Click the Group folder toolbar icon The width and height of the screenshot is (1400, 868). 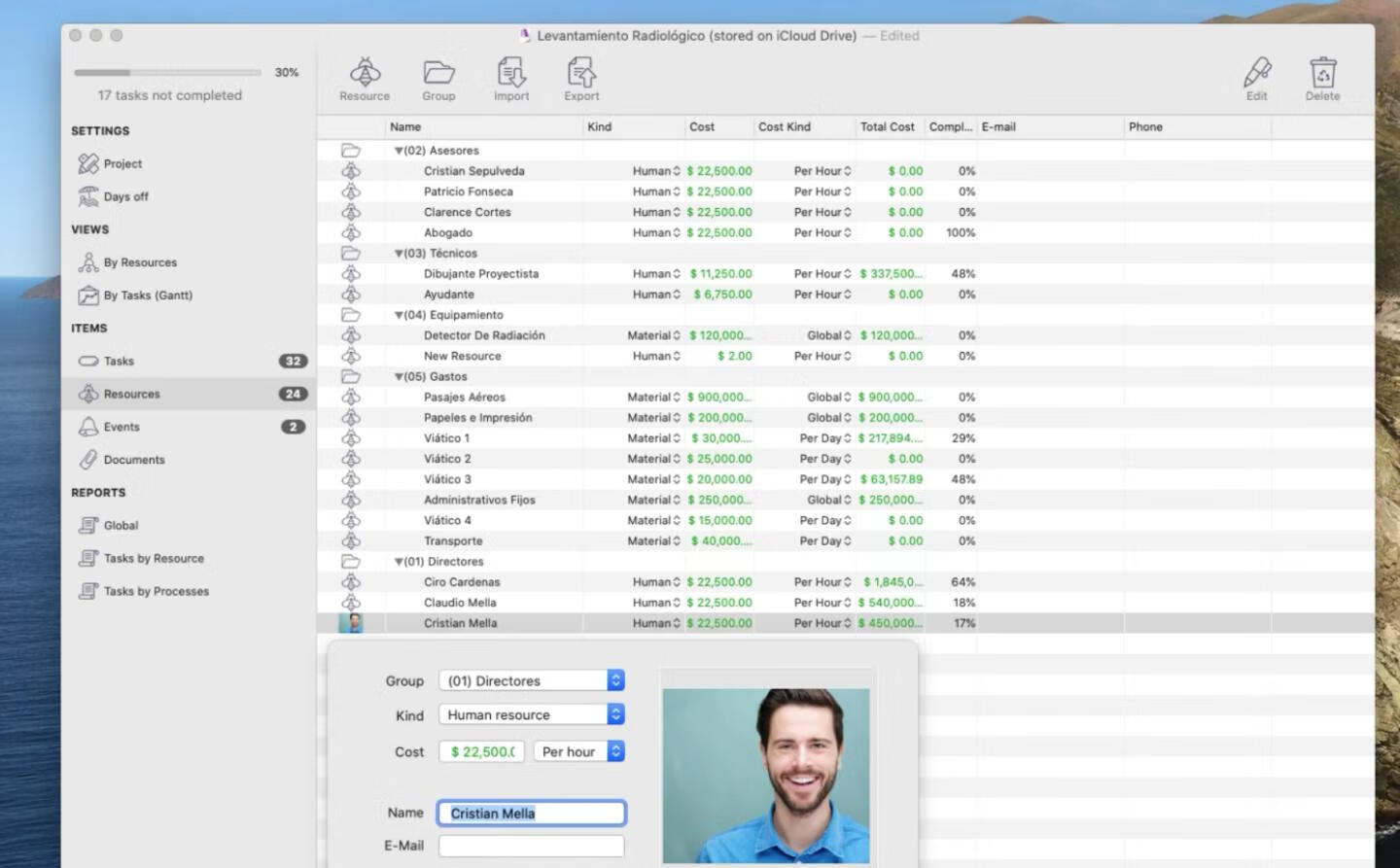[x=438, y=72]
